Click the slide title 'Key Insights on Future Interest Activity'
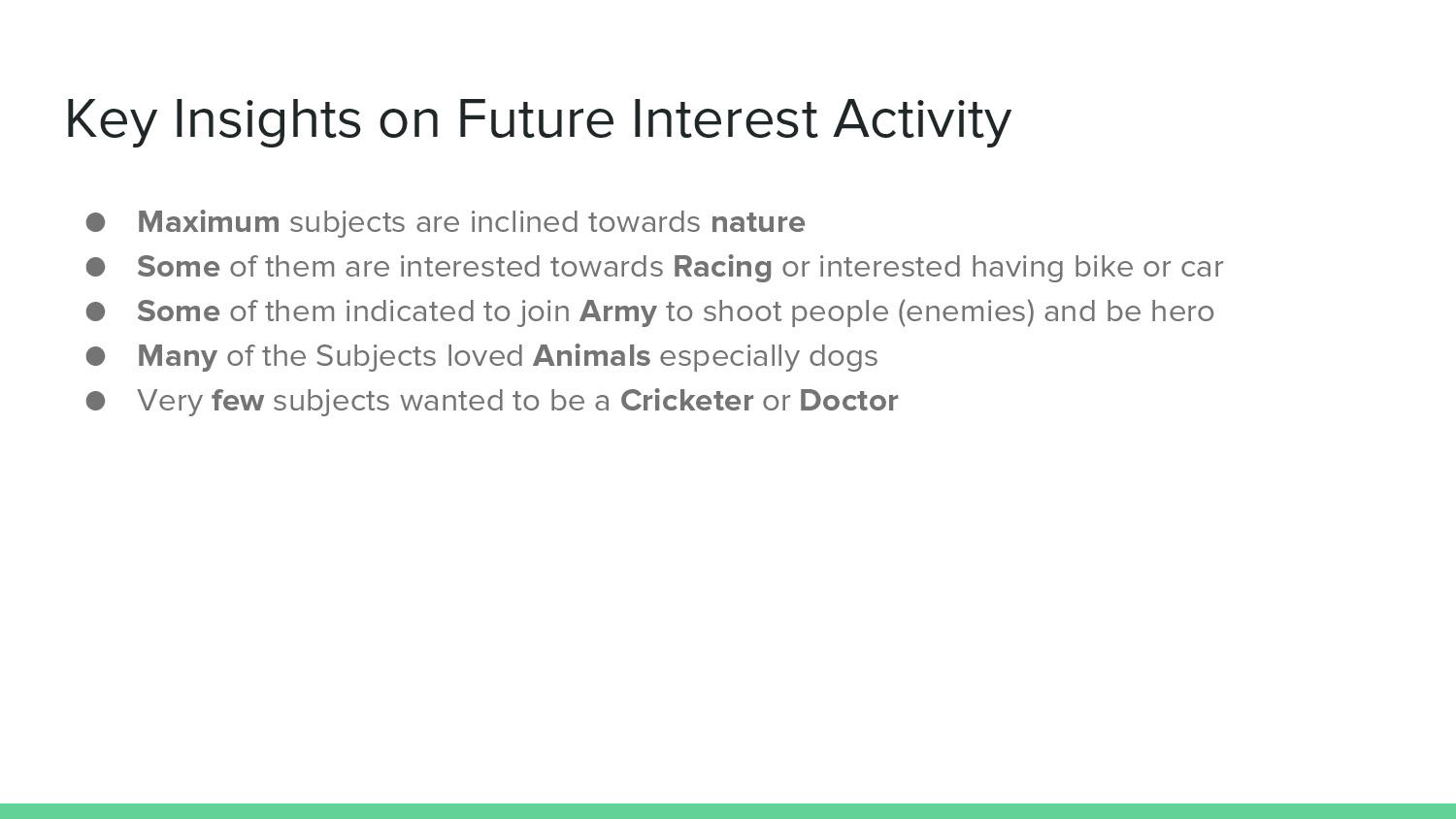Screen dimensions: 1456x819 coord(538,120)
